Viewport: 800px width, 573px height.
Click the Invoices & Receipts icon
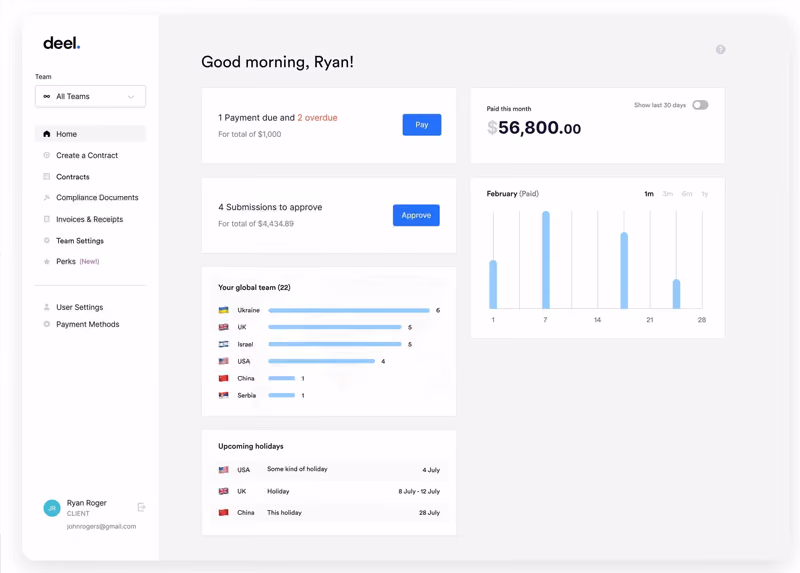tap(46, 219)
